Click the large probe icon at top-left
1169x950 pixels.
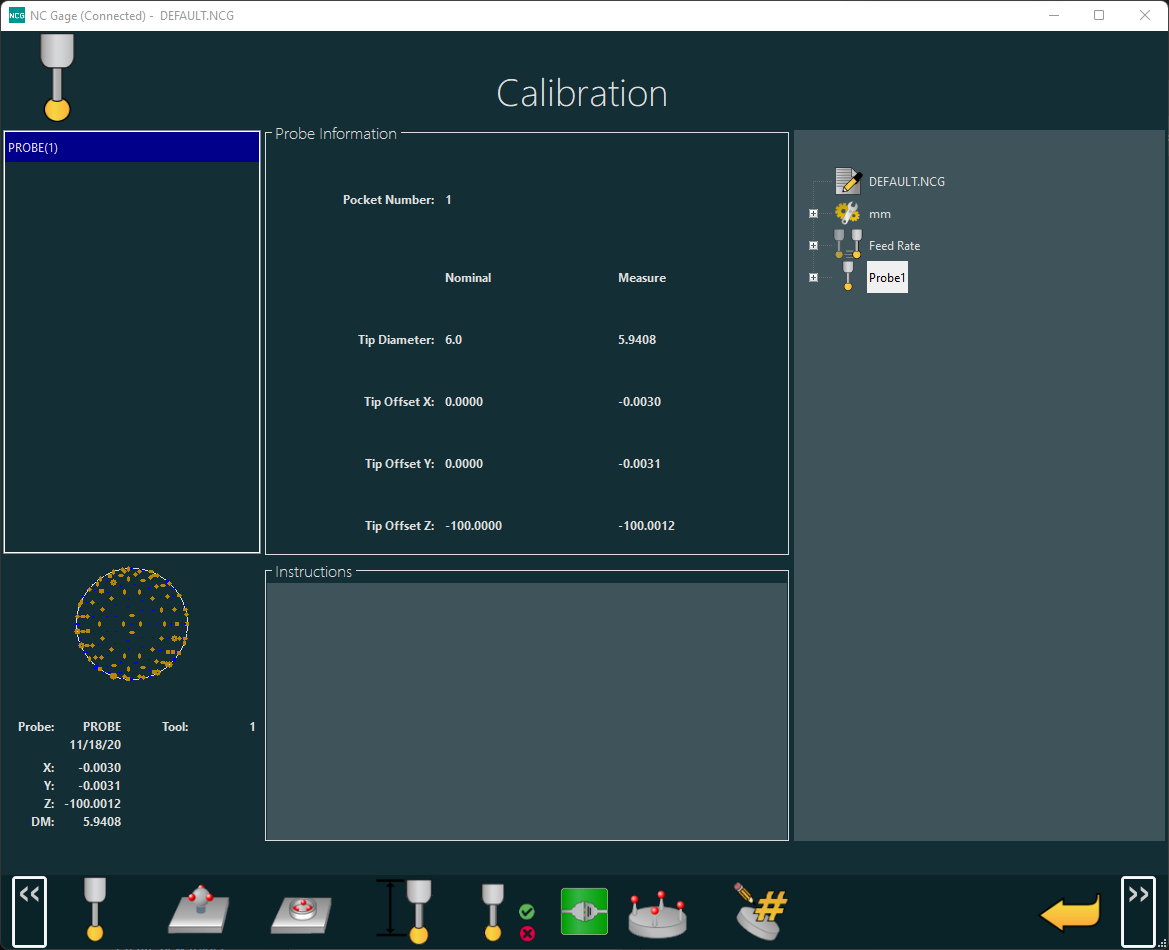57,78
